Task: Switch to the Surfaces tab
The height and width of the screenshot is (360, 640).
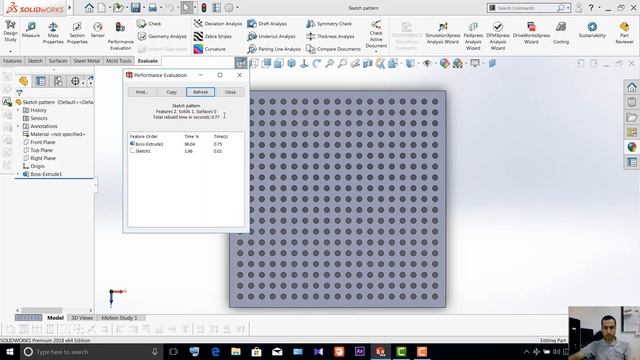Action: (58, 61)
